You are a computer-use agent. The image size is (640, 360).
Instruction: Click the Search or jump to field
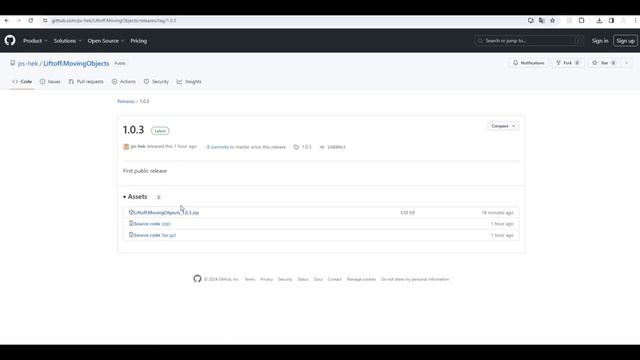coord(529,41)
